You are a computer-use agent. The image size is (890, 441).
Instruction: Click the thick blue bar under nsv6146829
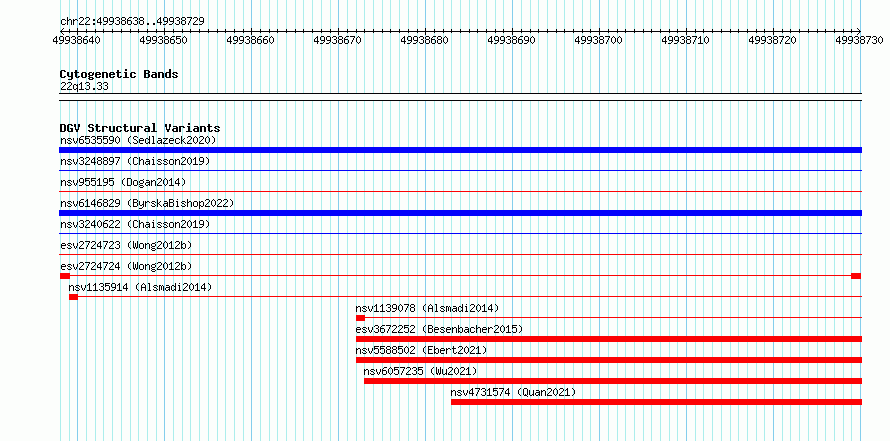[460, 213]
